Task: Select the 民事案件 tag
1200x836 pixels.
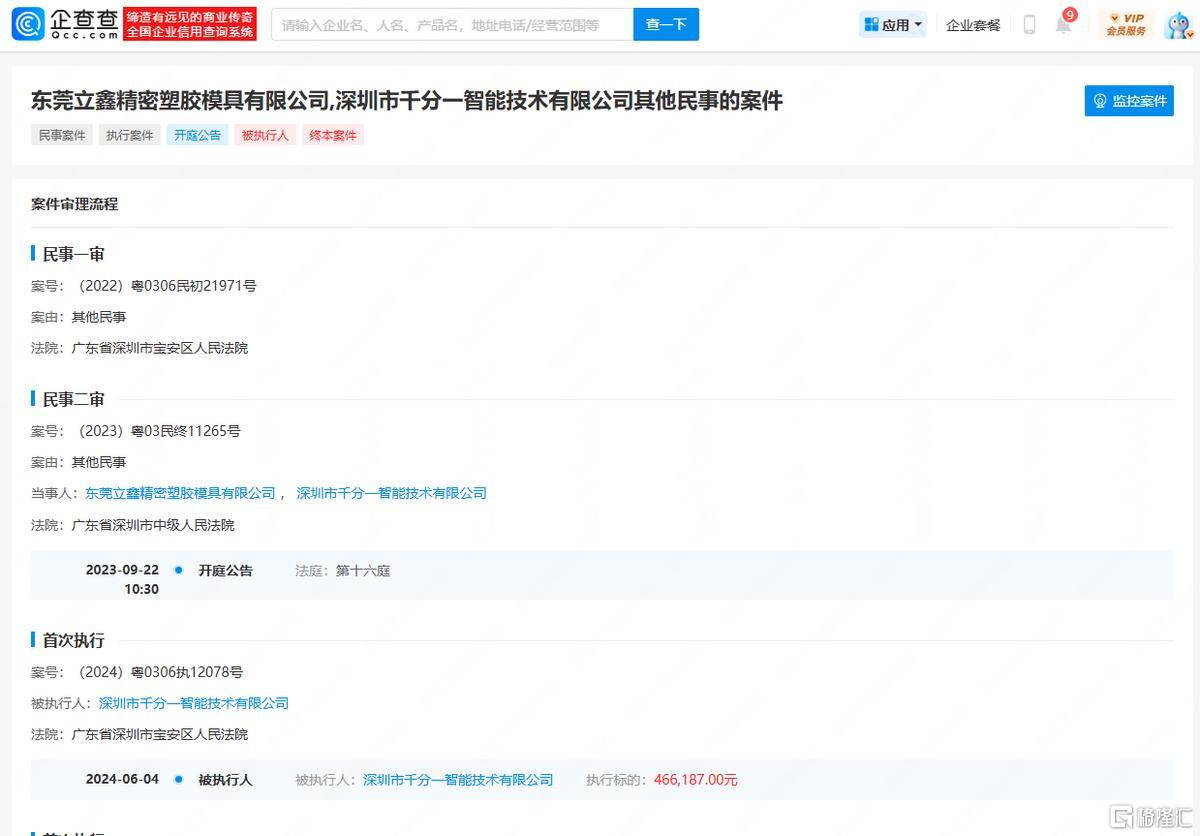Action: click(62, 135)
